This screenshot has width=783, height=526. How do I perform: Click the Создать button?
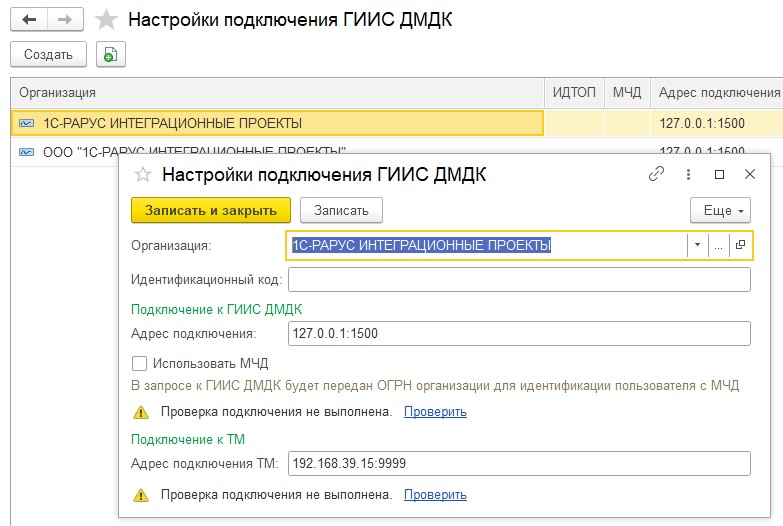(x=48, y=54)
